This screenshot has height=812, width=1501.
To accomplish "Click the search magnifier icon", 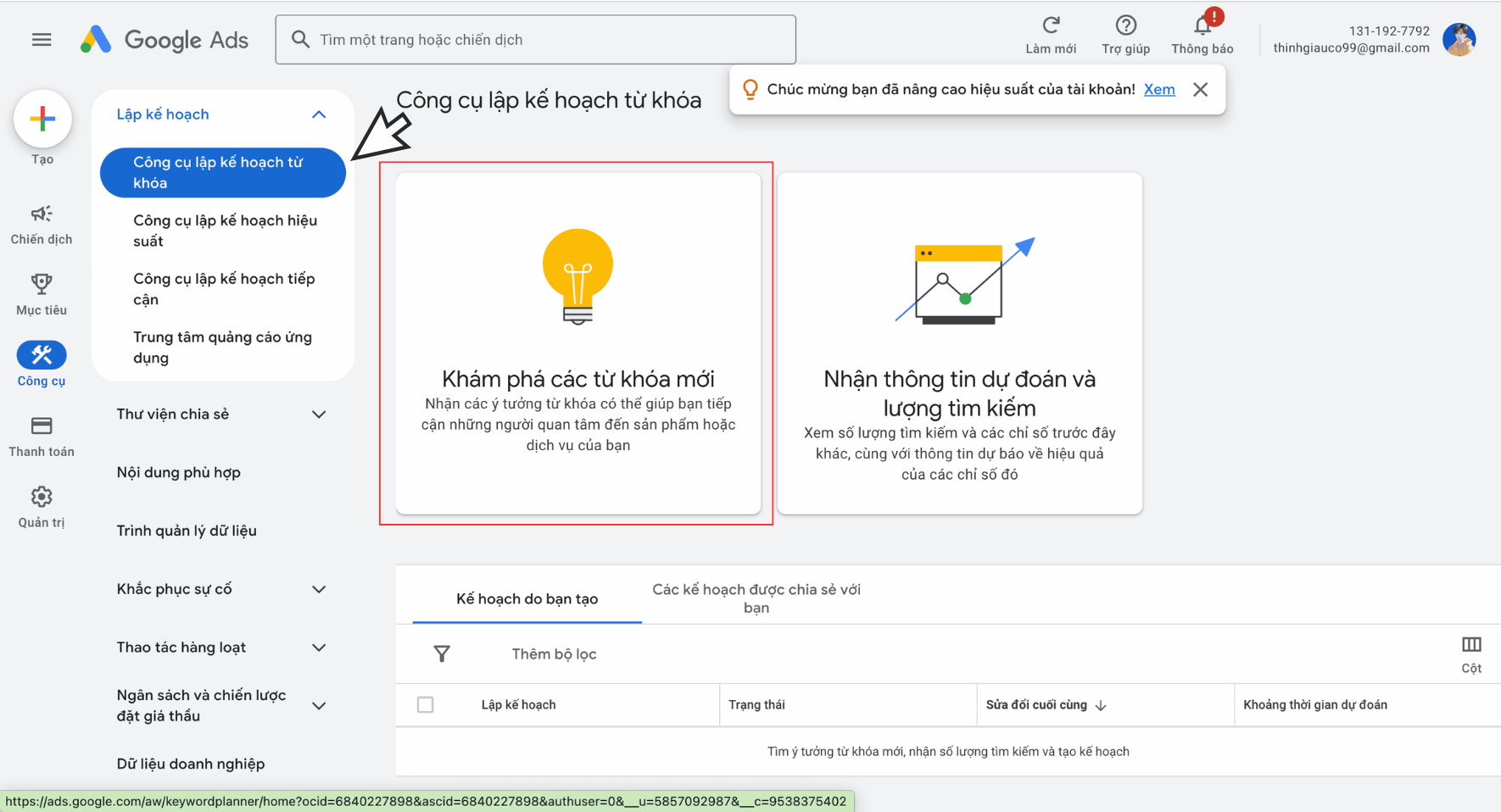I will pos(300,39).
